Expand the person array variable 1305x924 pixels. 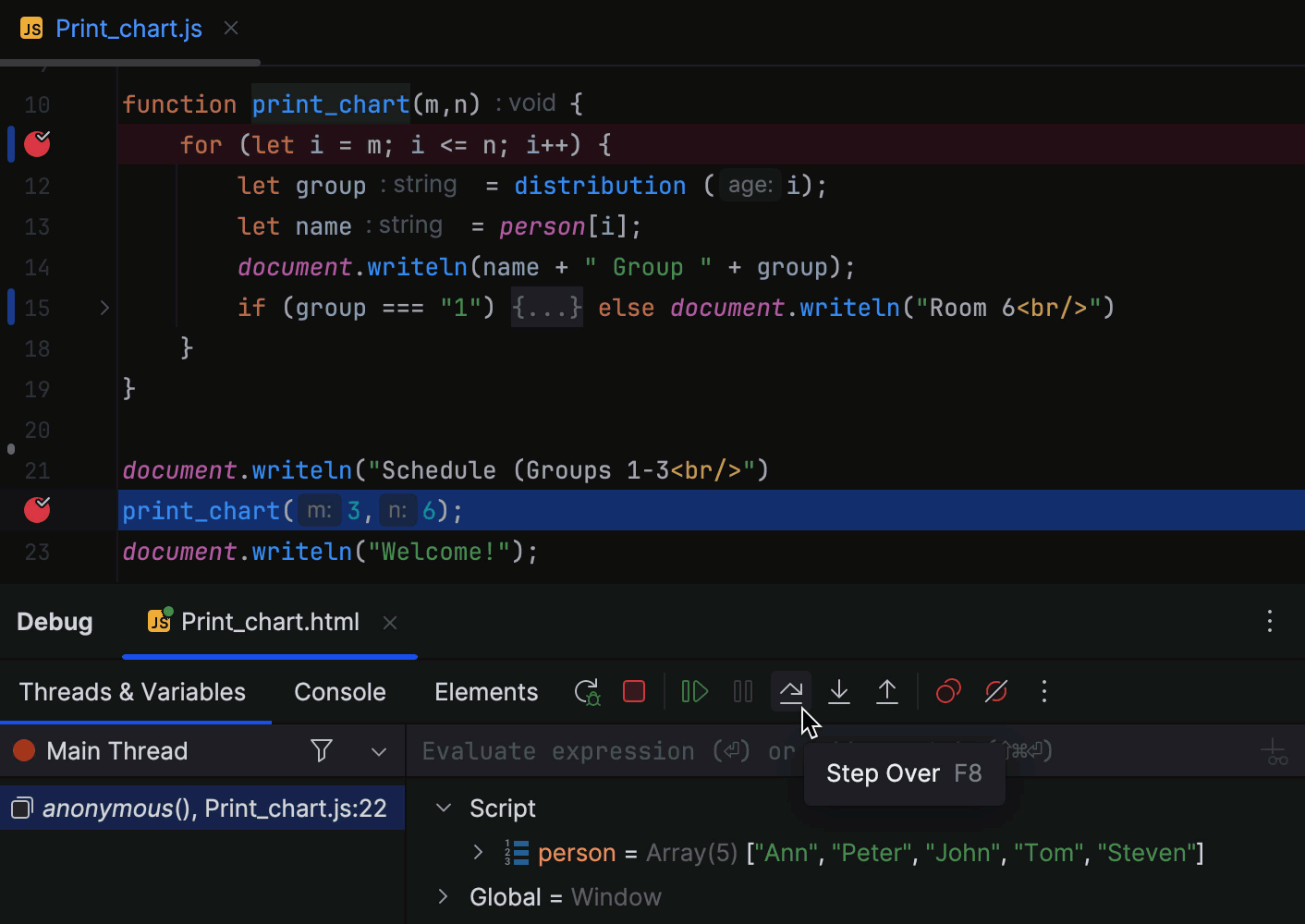(x=478, y=853)
